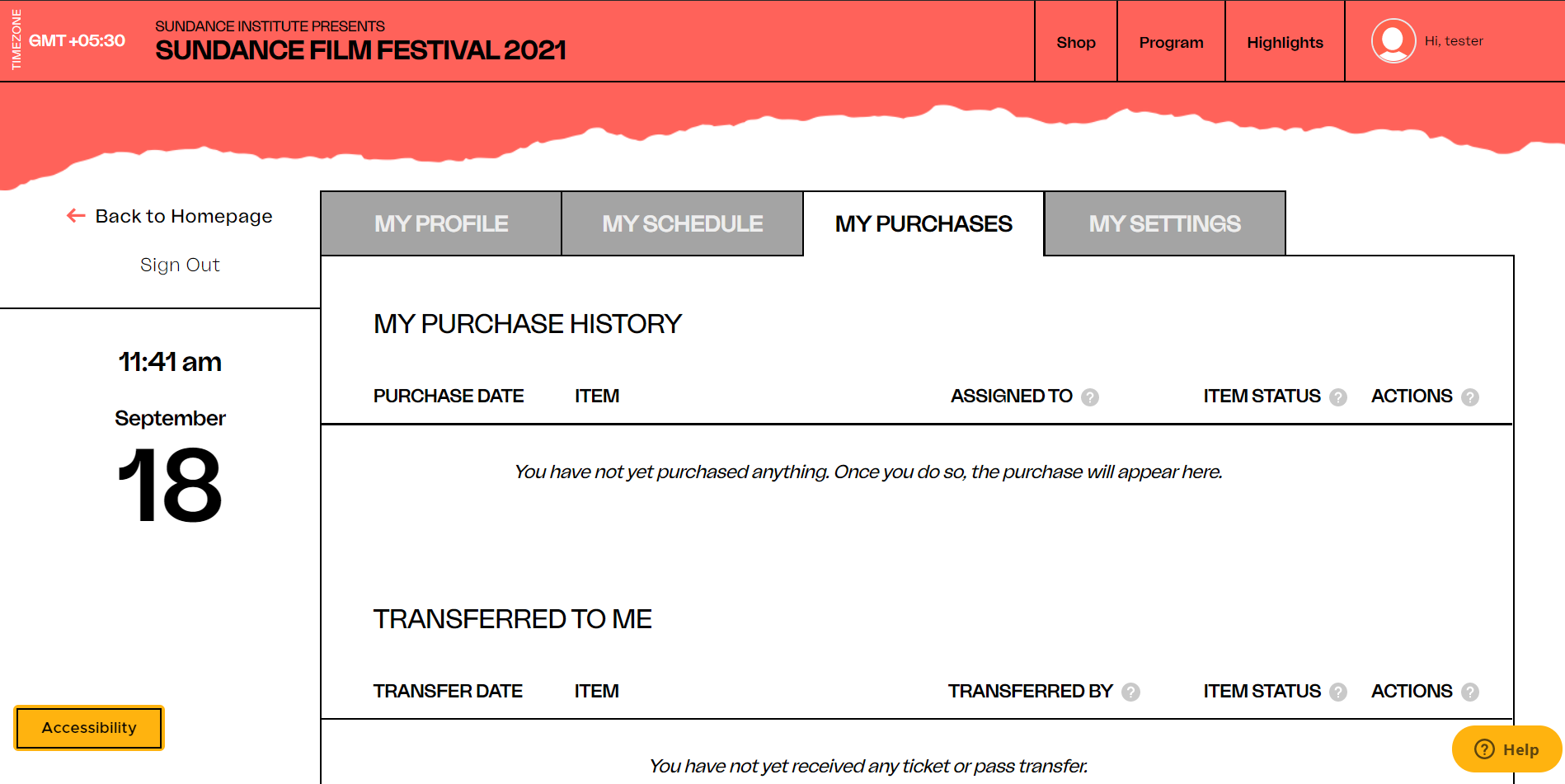This screenshot has height=784, width=1565.
Task: Change the GMT +05:30 timezone setting
Action: [77, 40]
